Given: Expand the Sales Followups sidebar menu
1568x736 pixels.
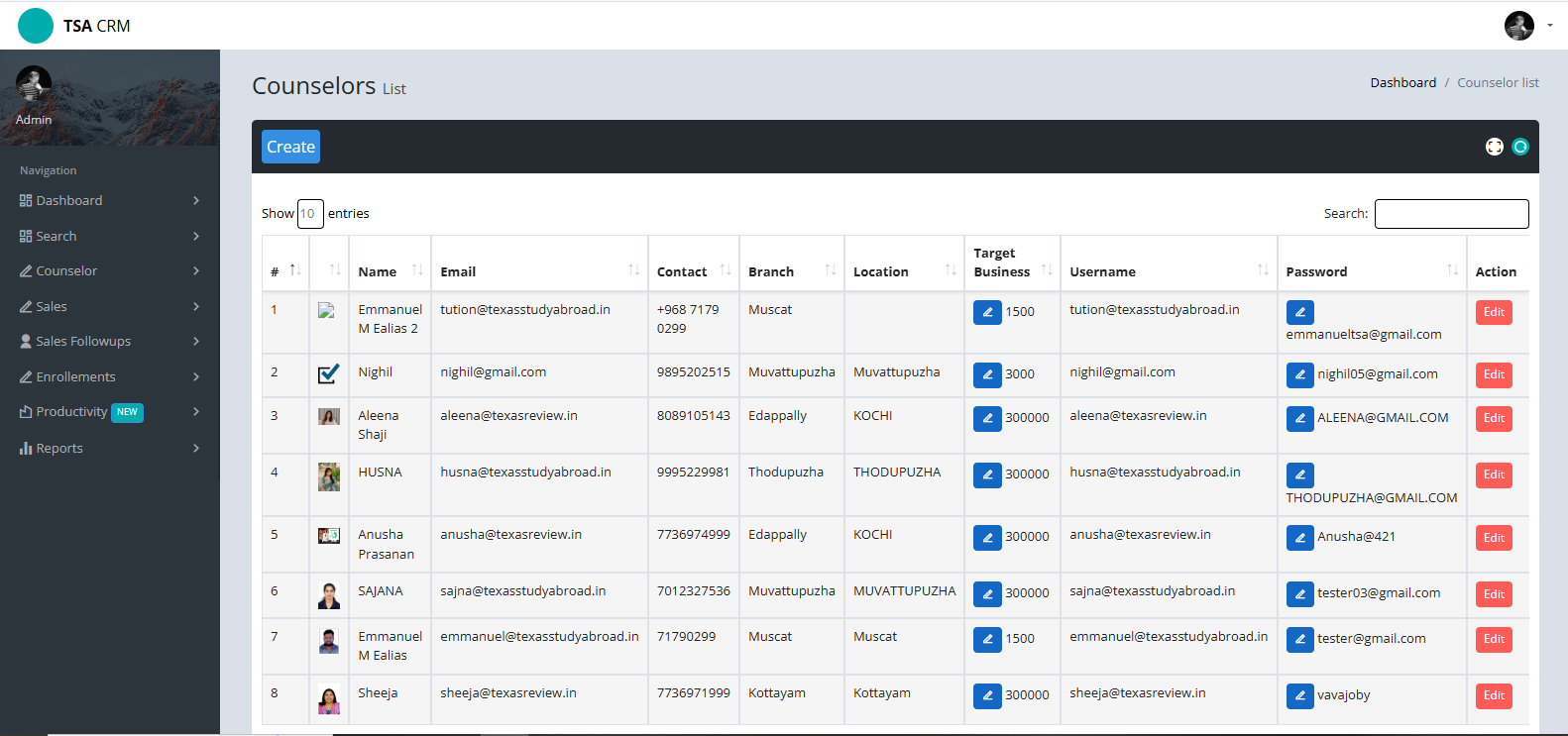Looking at the screenshot, I should (109, 341).
